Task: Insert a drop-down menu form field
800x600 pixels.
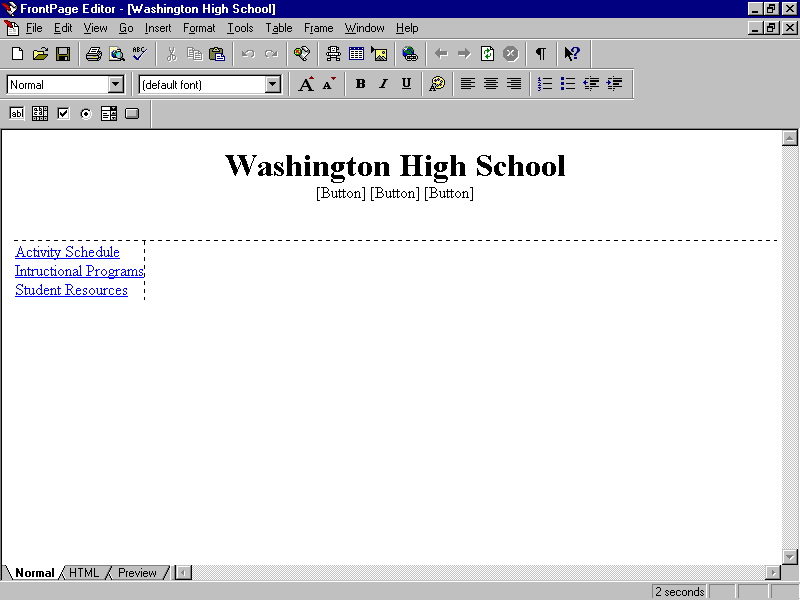Action: tap(110, 113)
